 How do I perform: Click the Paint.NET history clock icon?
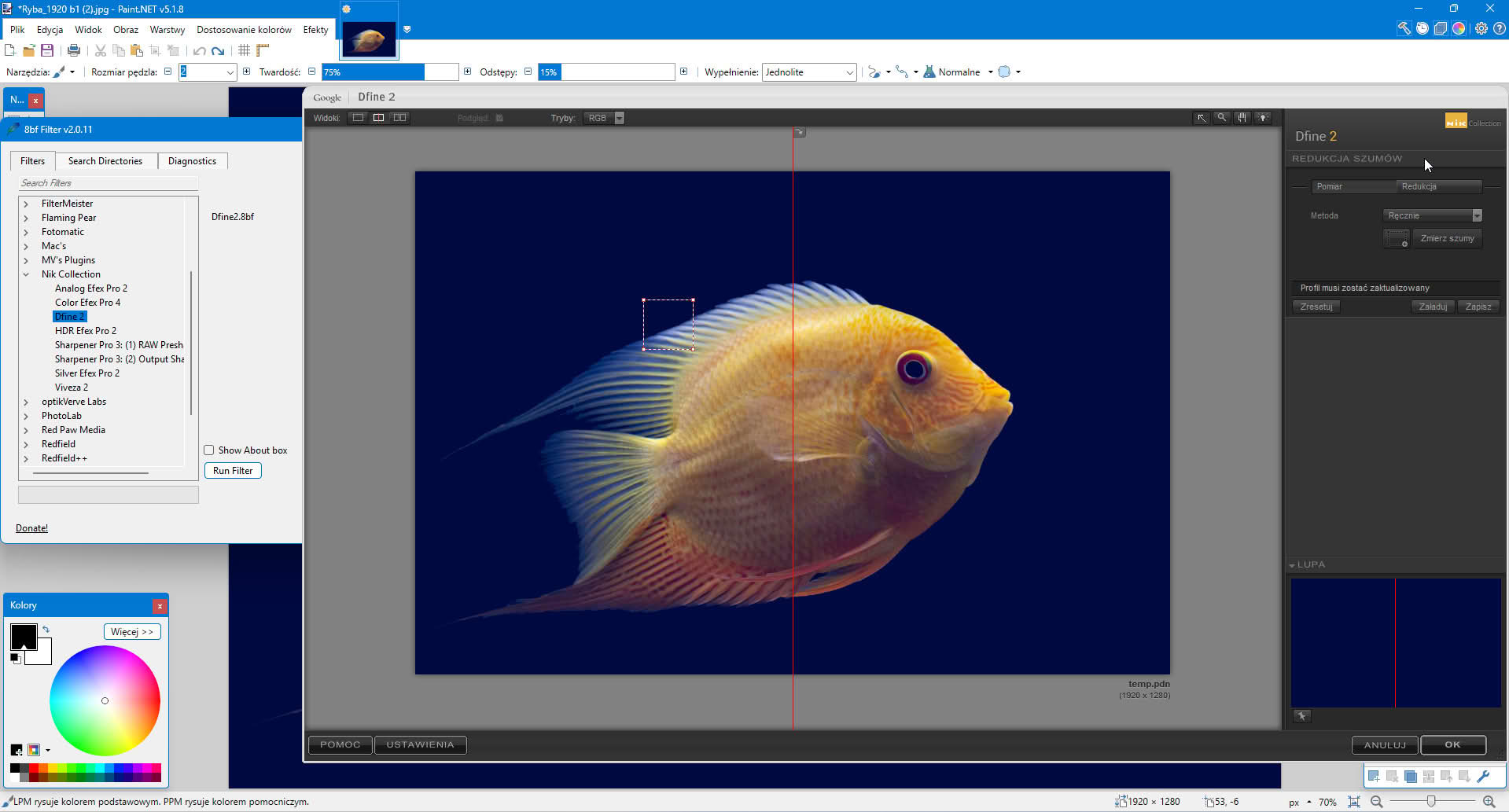click(x=1423, y=29)
